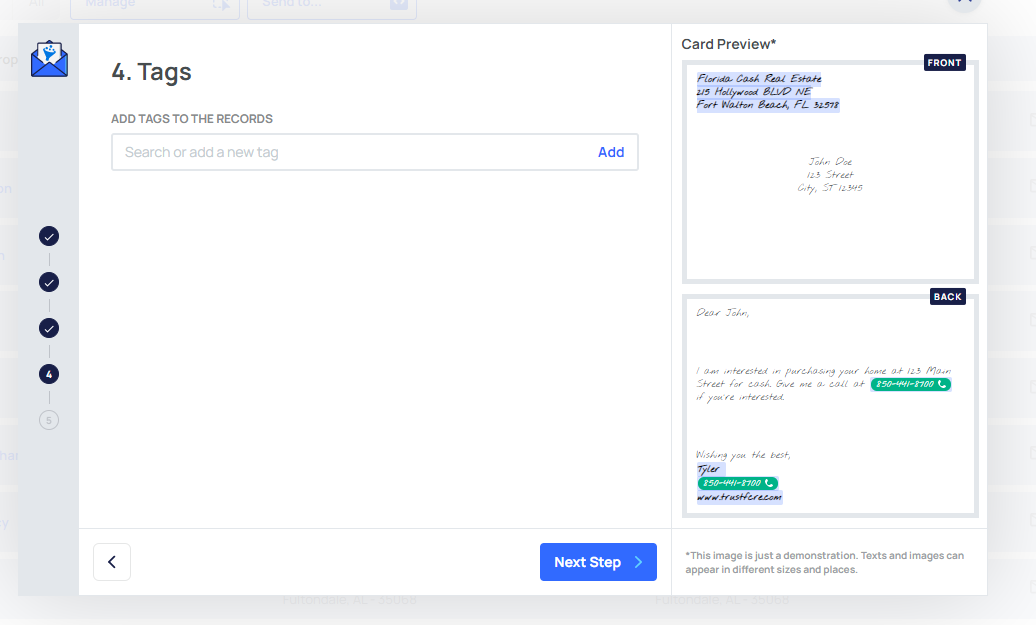
Task: Go to completed step one checkmark
Action: 49,236
